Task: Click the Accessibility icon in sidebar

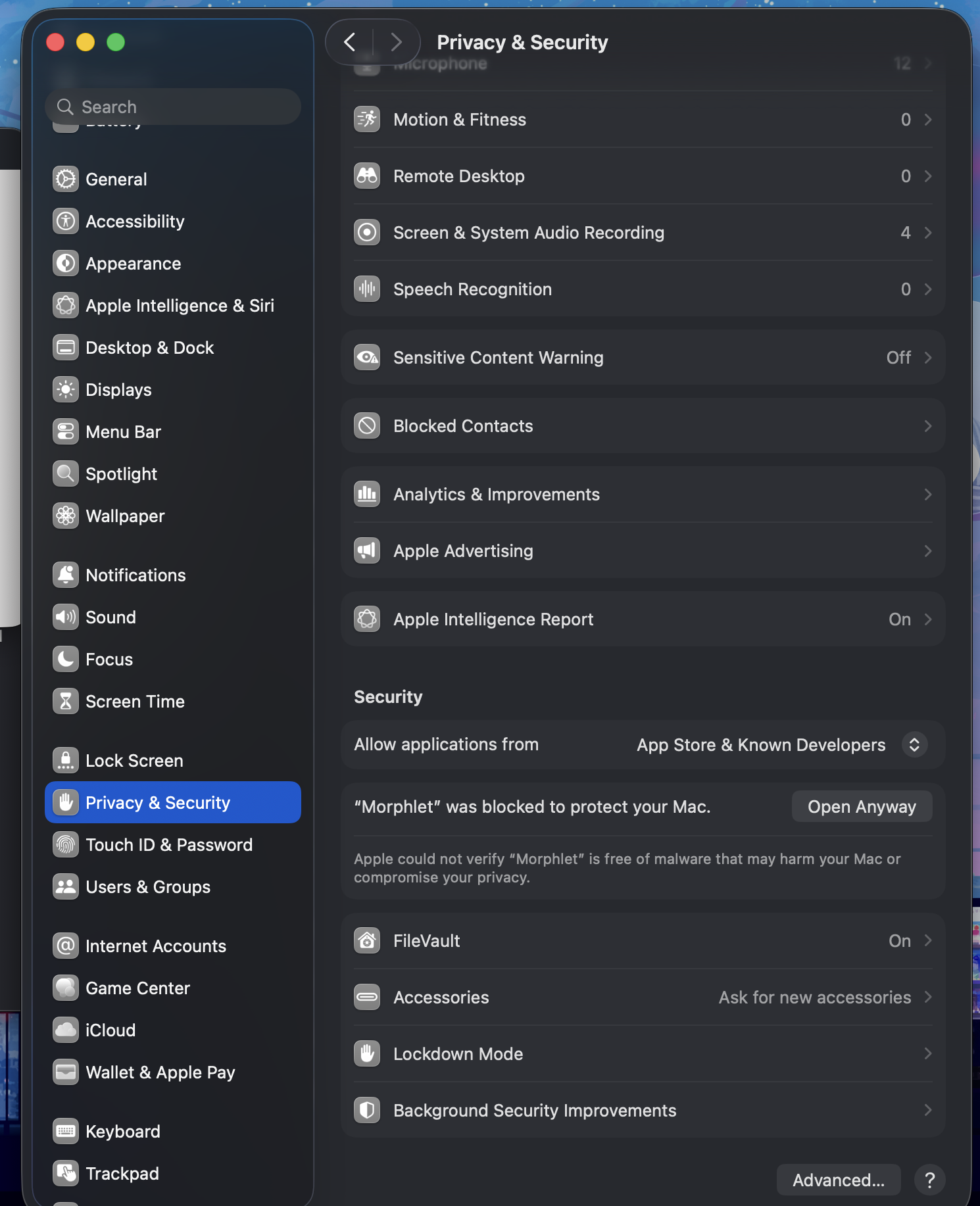Action: point(66,221)
